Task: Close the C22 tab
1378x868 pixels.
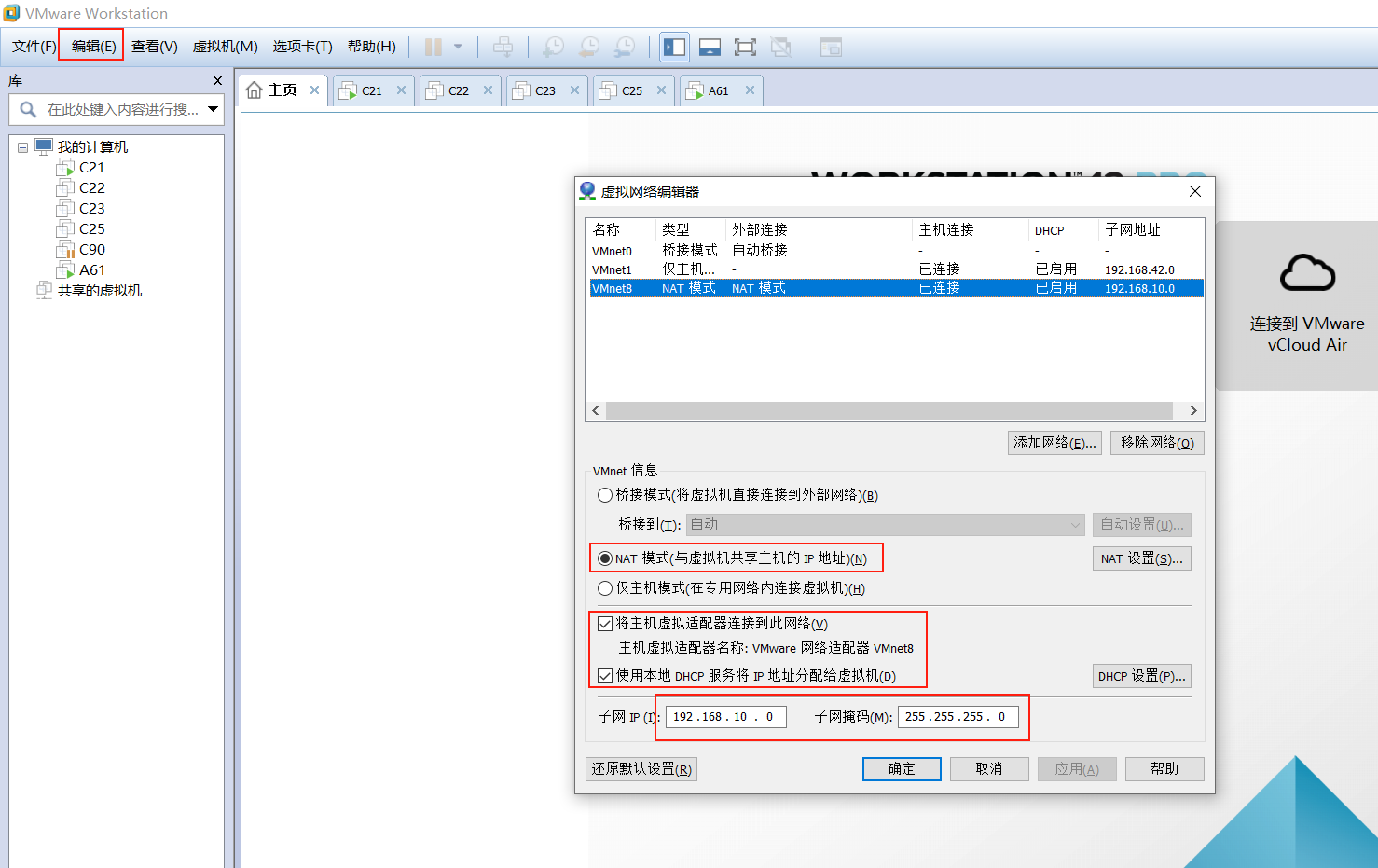Action: coord(489,90)
